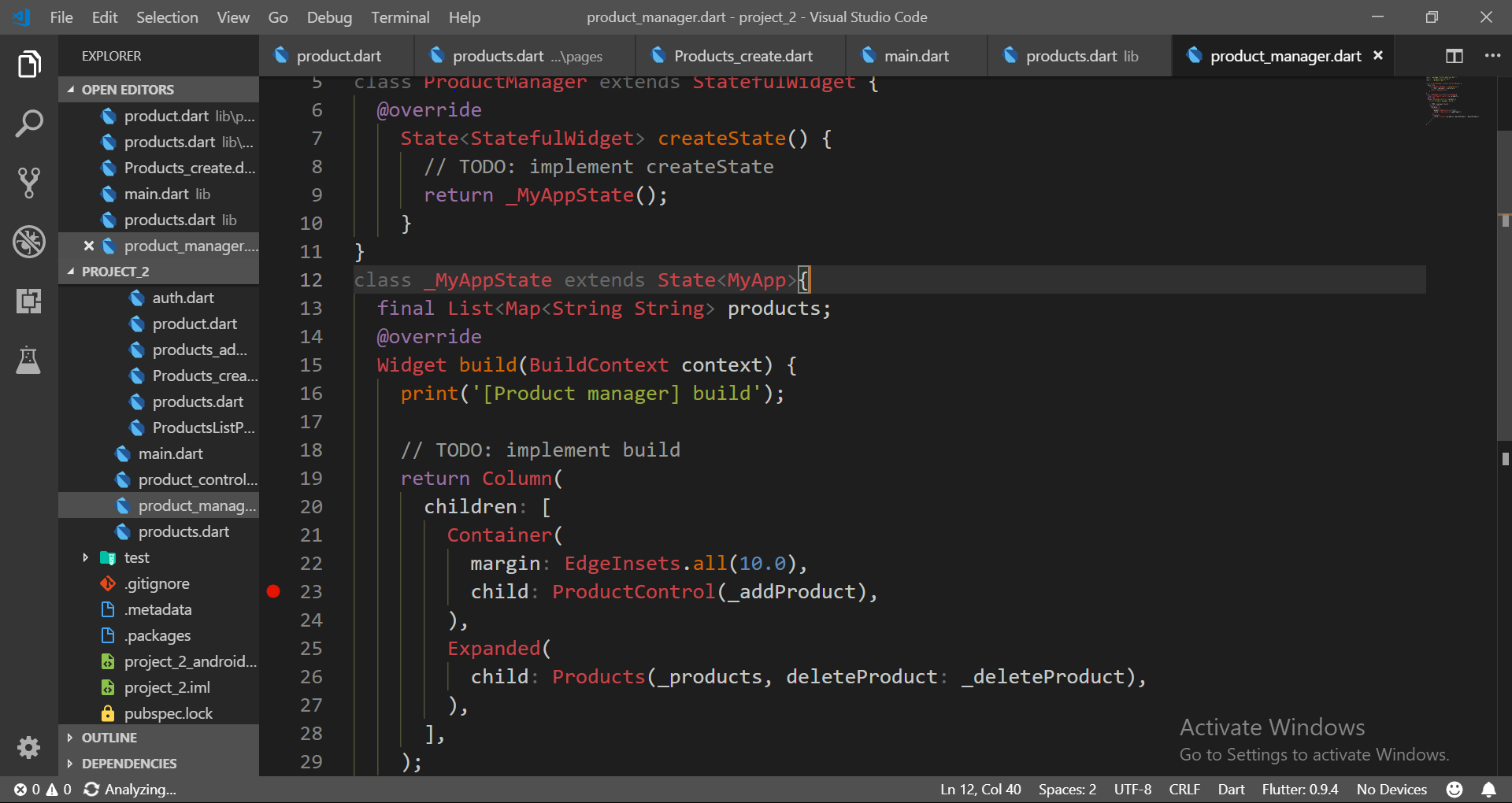Click line number 17 in gutter

311,421
